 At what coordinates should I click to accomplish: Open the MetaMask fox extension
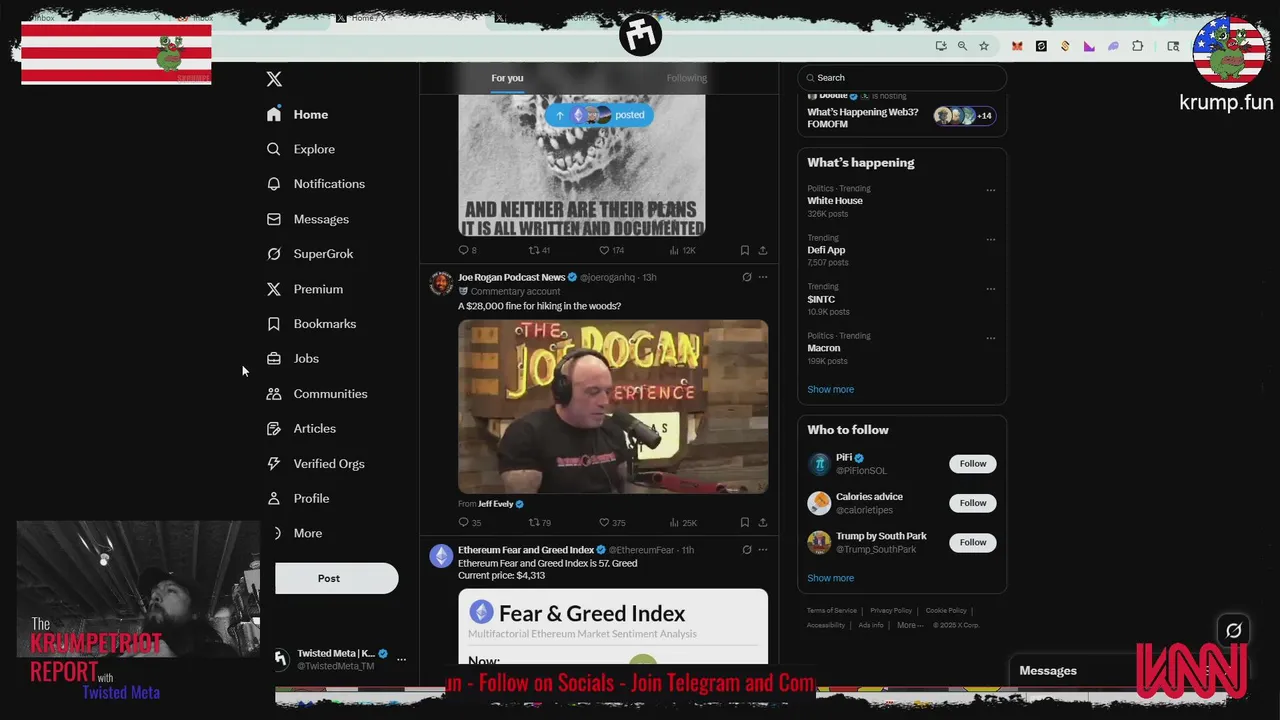click(x=1017, y=46)
